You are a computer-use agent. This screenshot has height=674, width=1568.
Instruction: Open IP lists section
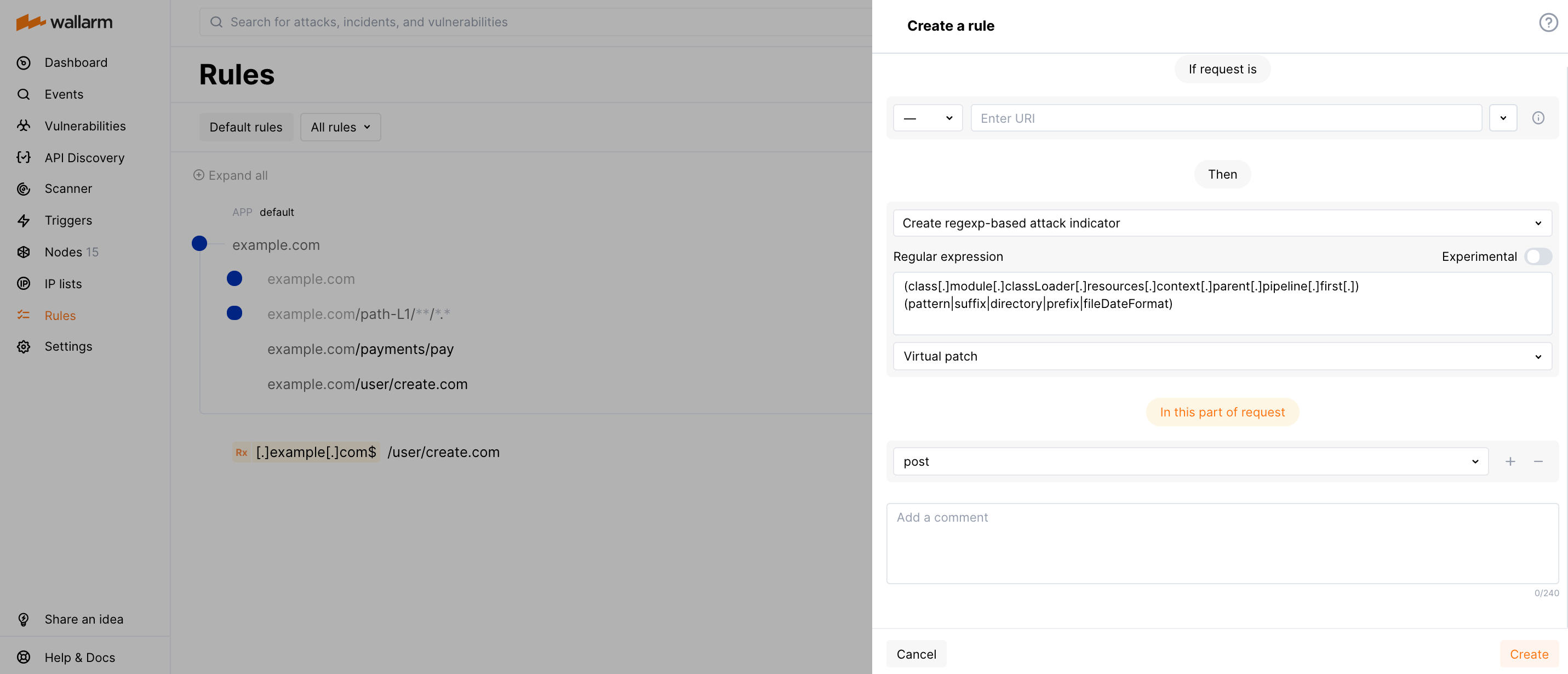pos(64,284)
